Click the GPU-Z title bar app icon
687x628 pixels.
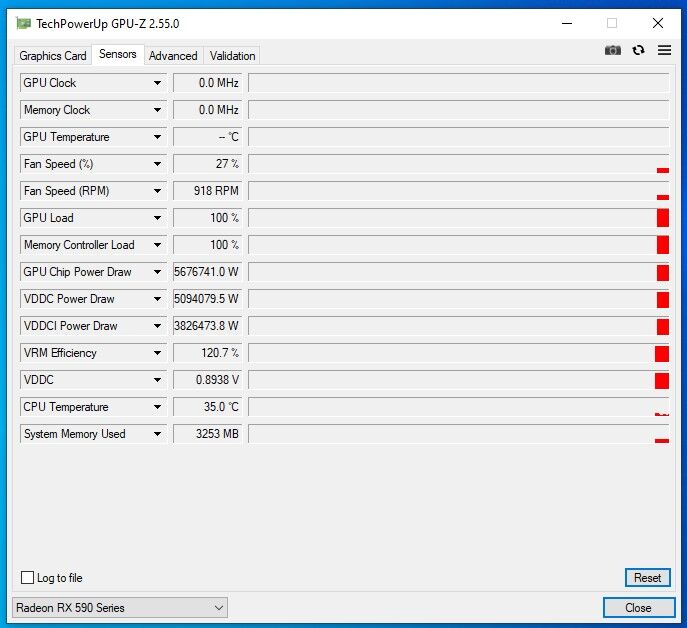coord(23,23)
